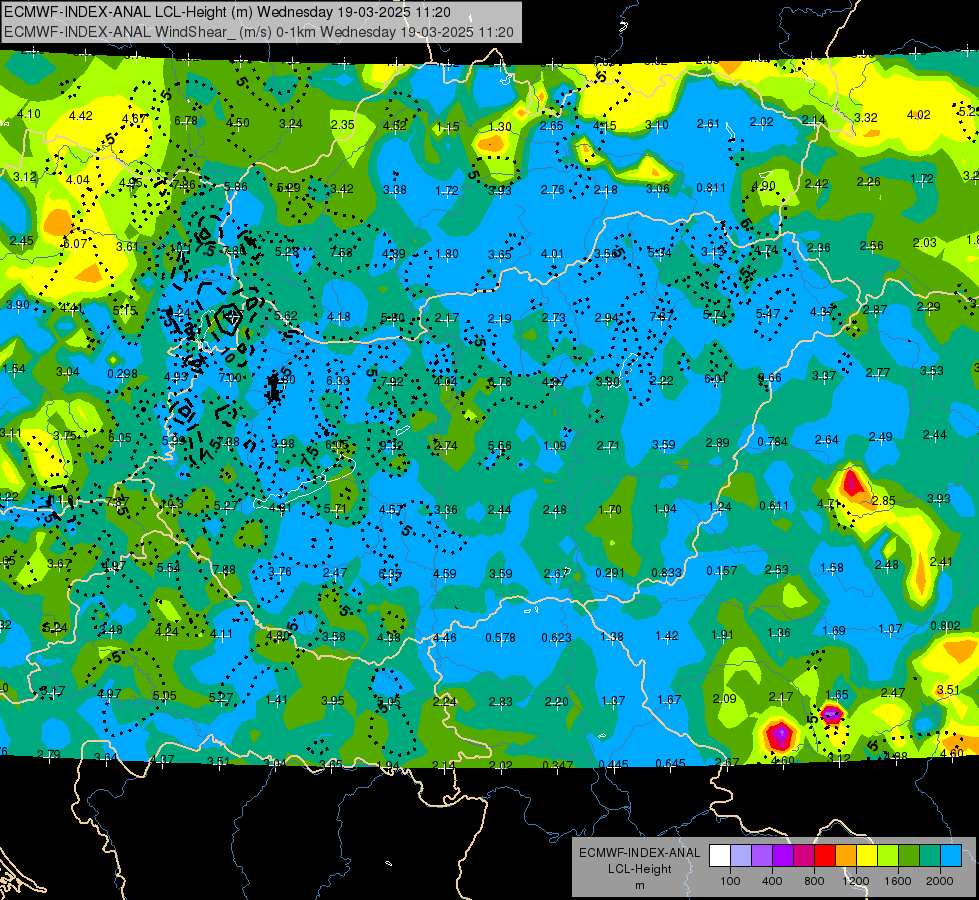
Task: Click the WindShear 0-1km title line
Action: click(x=258, y=32)
